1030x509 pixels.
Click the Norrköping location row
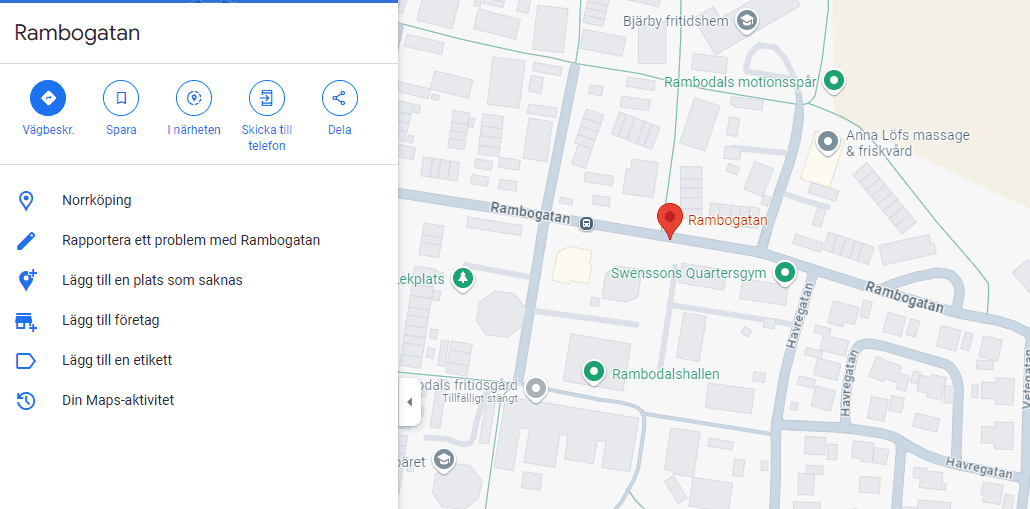(96, 200)
